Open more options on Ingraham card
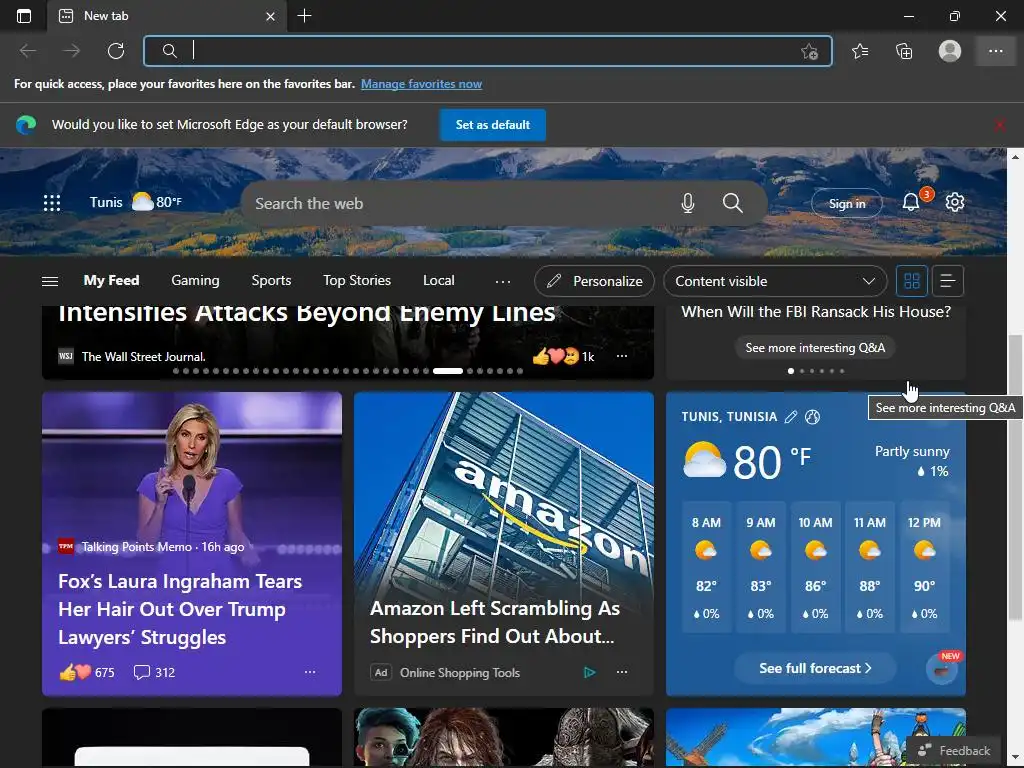 click(x=310, y=672)
